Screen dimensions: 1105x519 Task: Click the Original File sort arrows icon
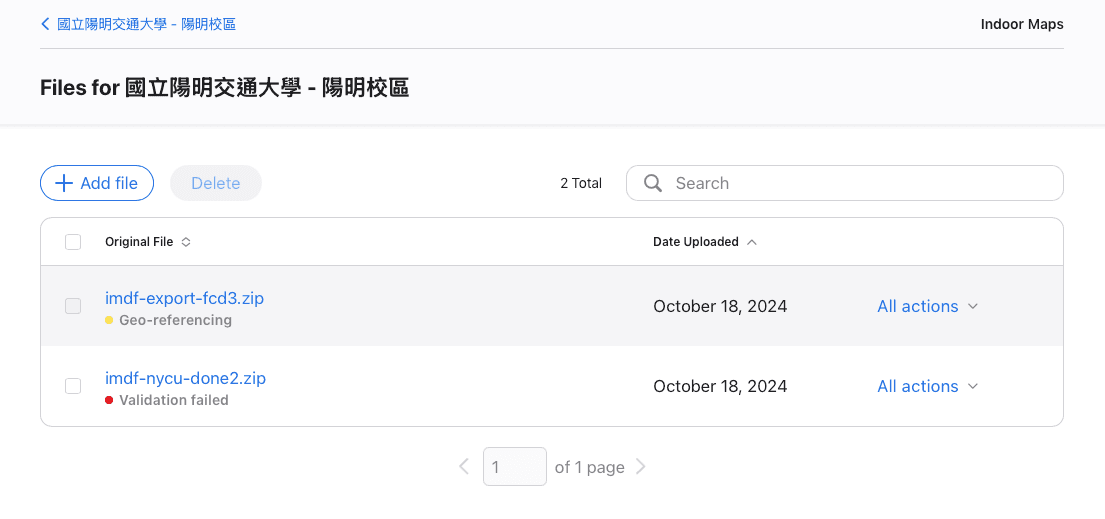pyautogui.click(x=186, y=242)
